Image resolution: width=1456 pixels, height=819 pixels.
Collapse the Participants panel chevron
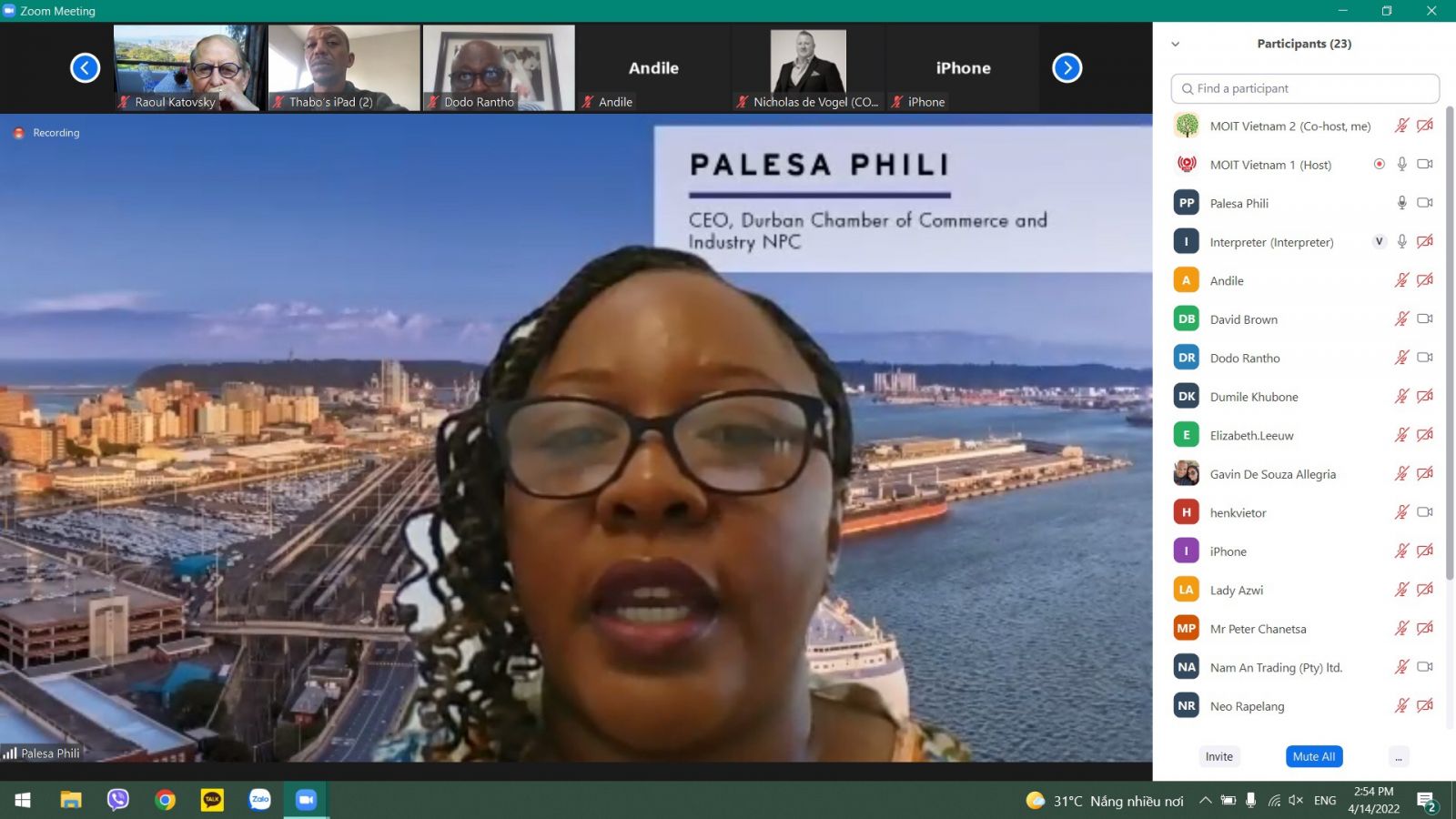point(1176,44)
